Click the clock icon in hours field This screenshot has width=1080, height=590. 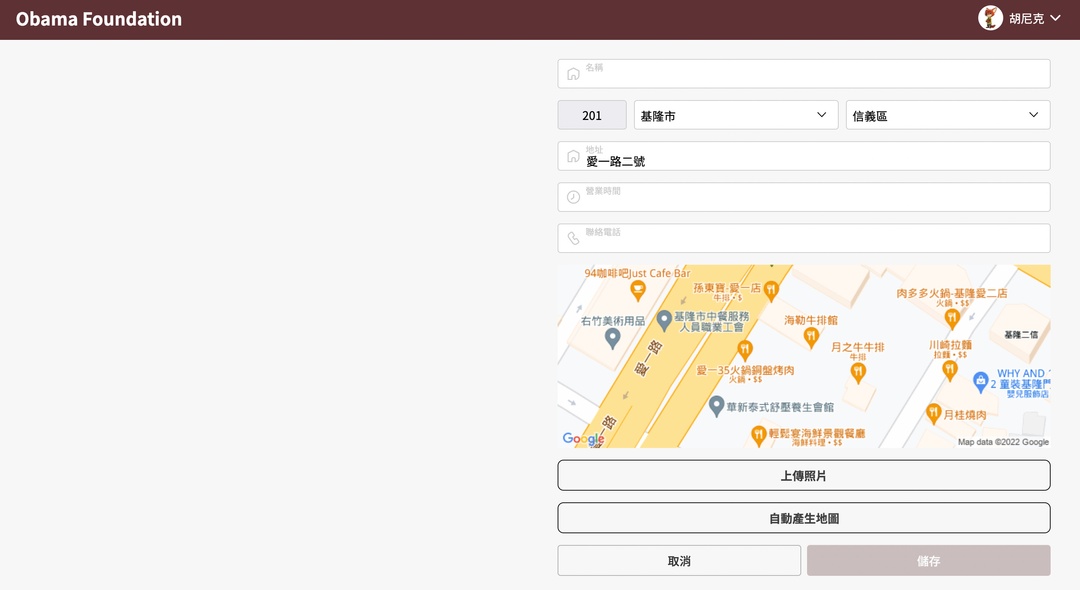tap(573, 198)
